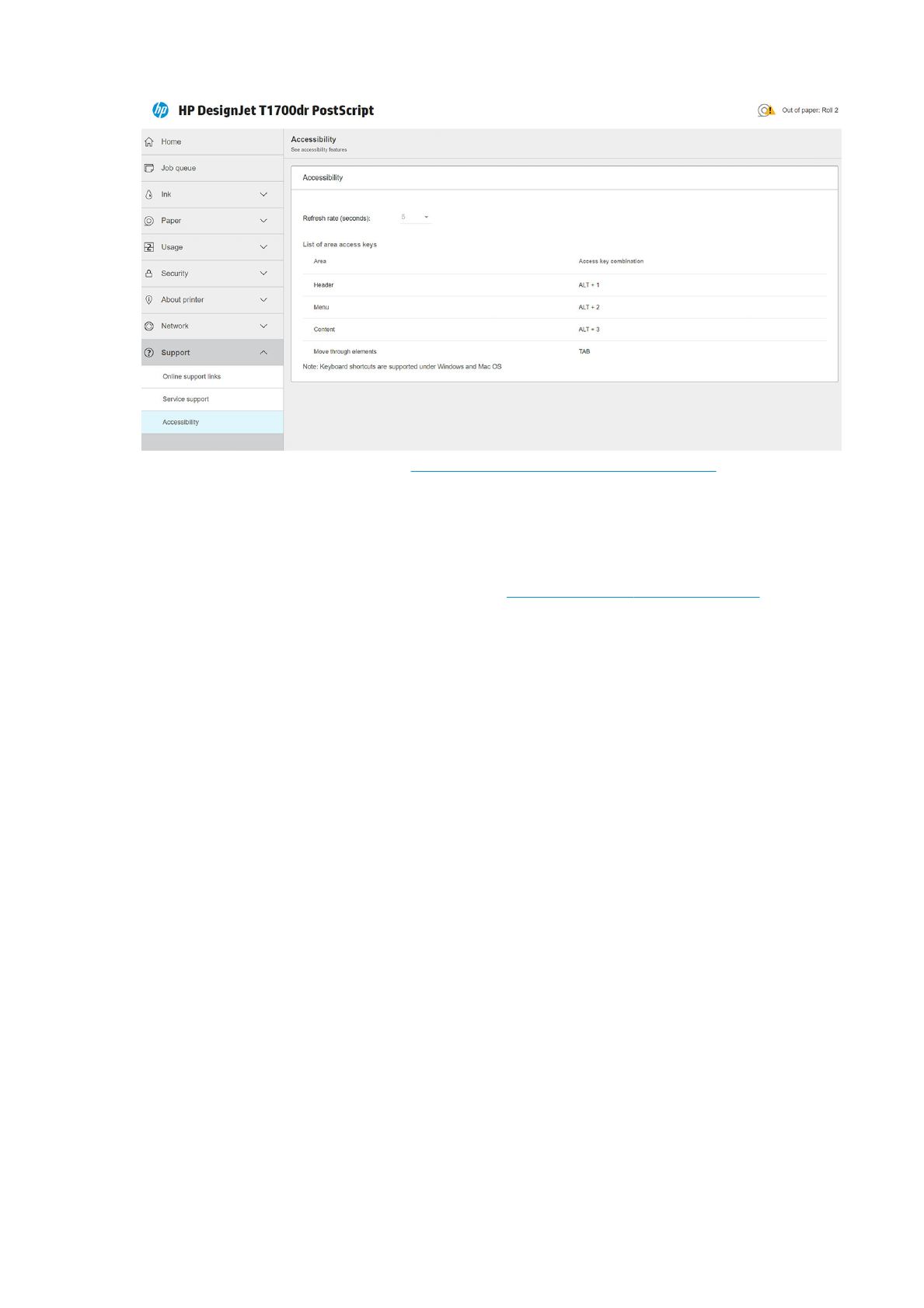Click the Paper roll icon
Viewport: 924px width, 1308px height.
(x=149, y=221)
